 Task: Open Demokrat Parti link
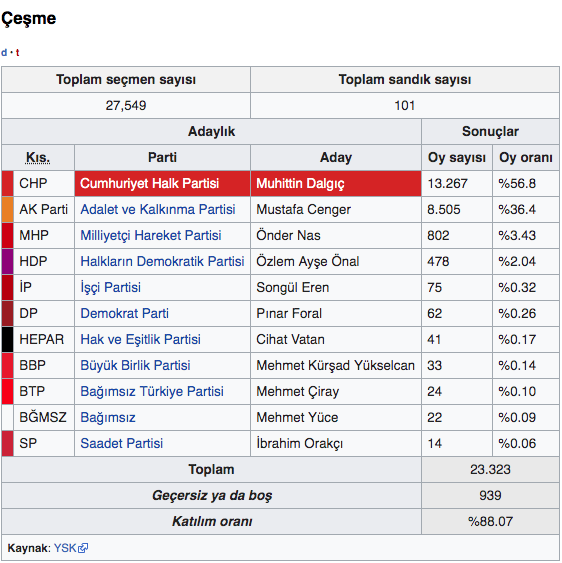coord(125,313)
